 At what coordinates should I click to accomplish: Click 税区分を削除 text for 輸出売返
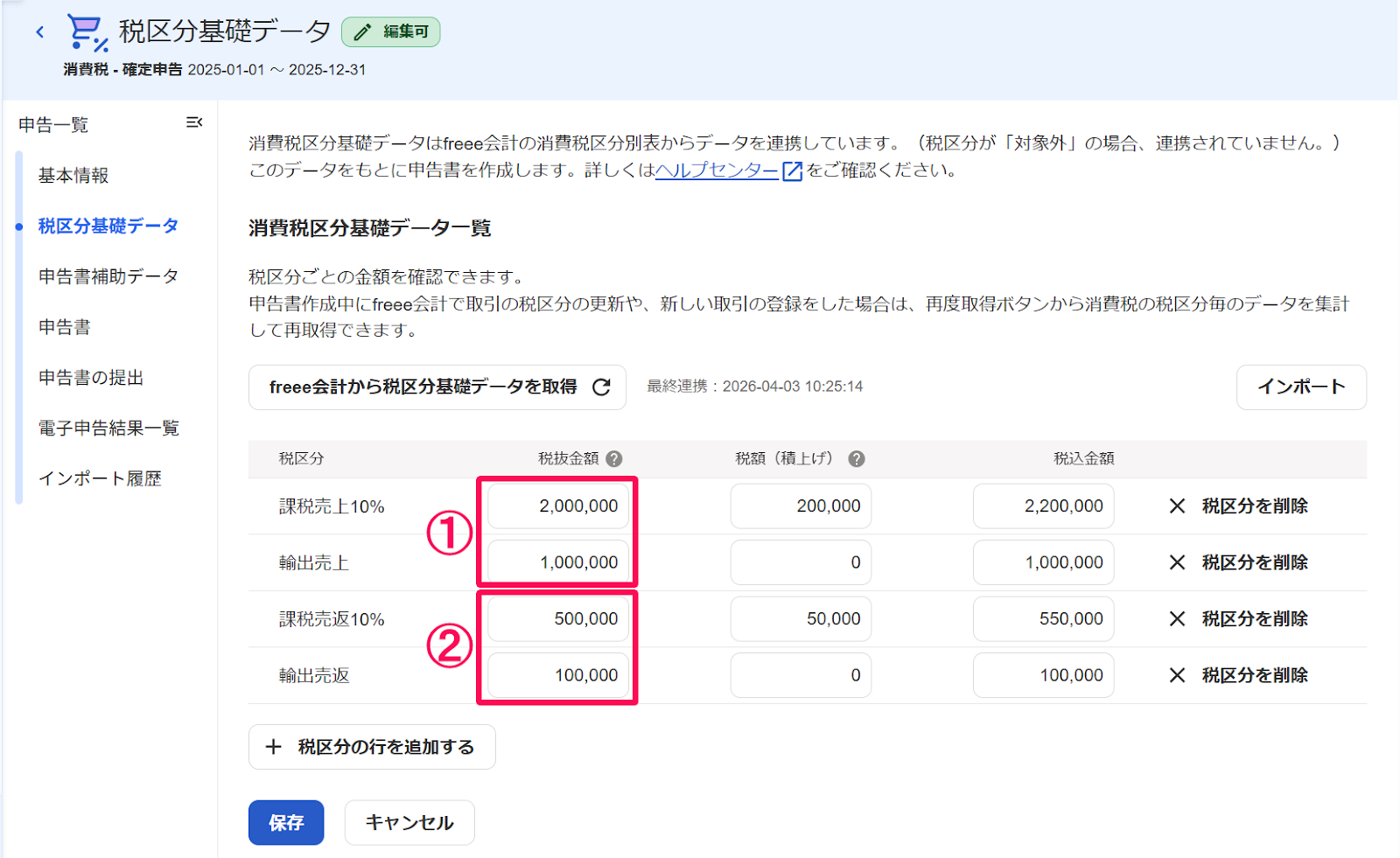click(1255, 675)
